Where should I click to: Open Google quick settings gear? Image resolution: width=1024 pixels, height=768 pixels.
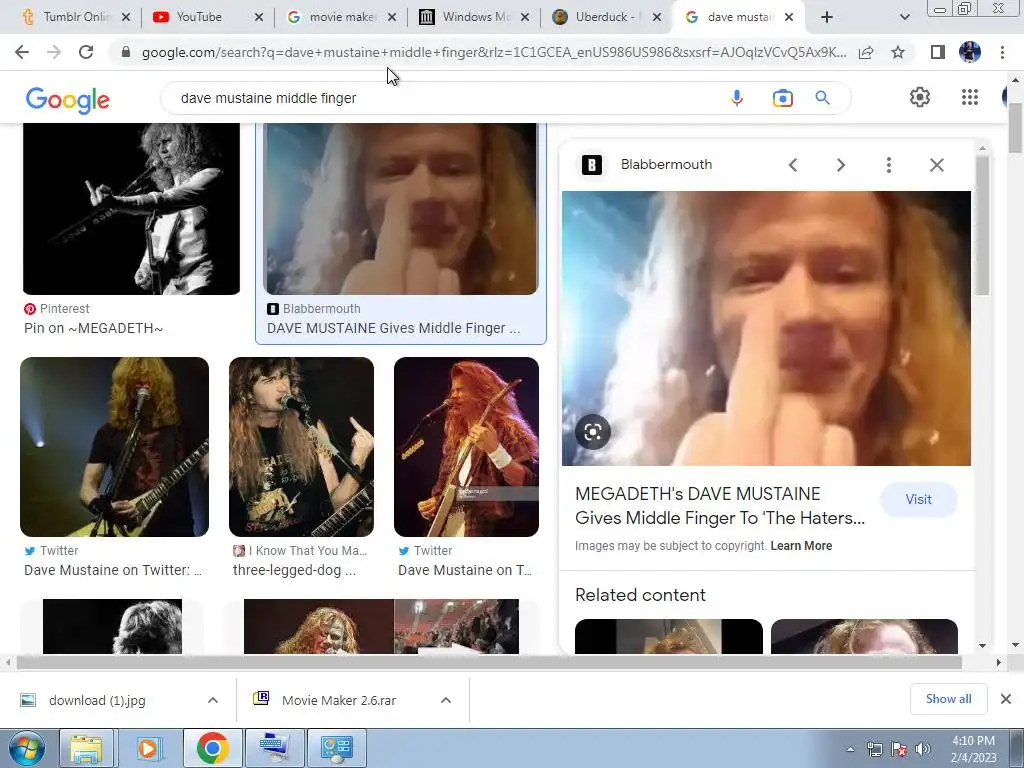tap(920, 97)
